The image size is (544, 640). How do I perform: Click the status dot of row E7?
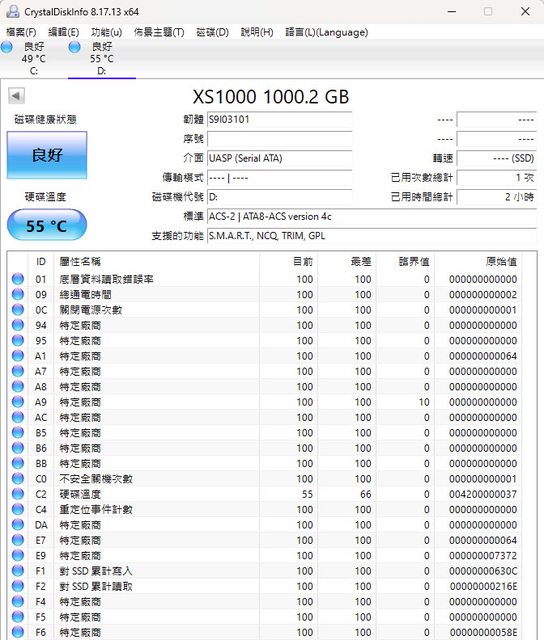pos(18,540)
